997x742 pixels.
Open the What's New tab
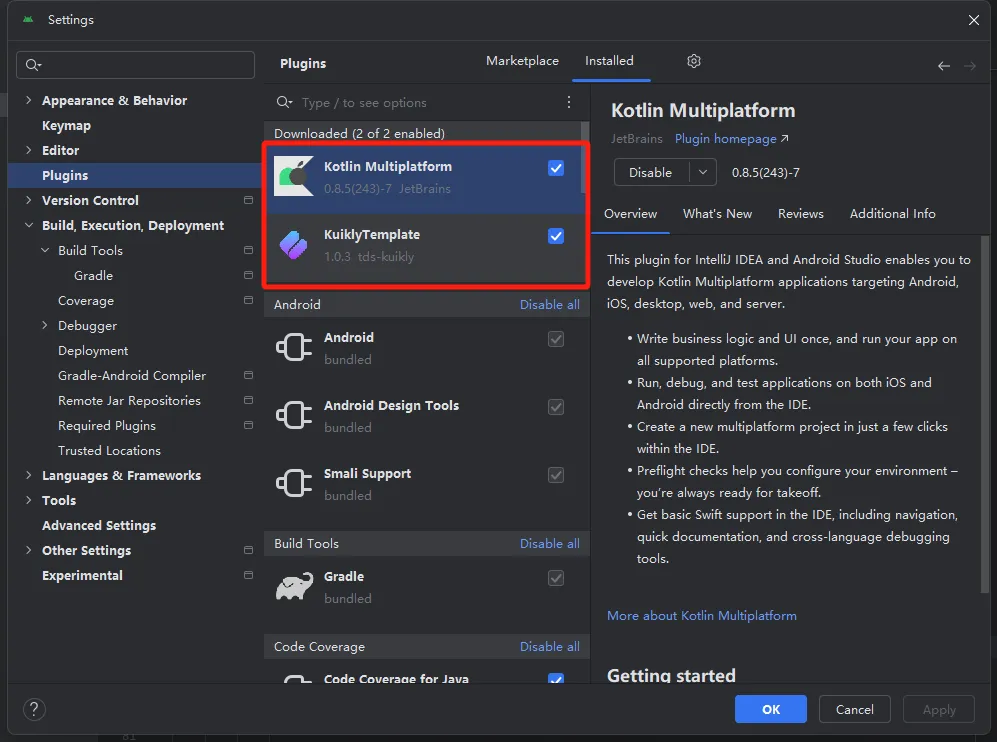point(717,214)
